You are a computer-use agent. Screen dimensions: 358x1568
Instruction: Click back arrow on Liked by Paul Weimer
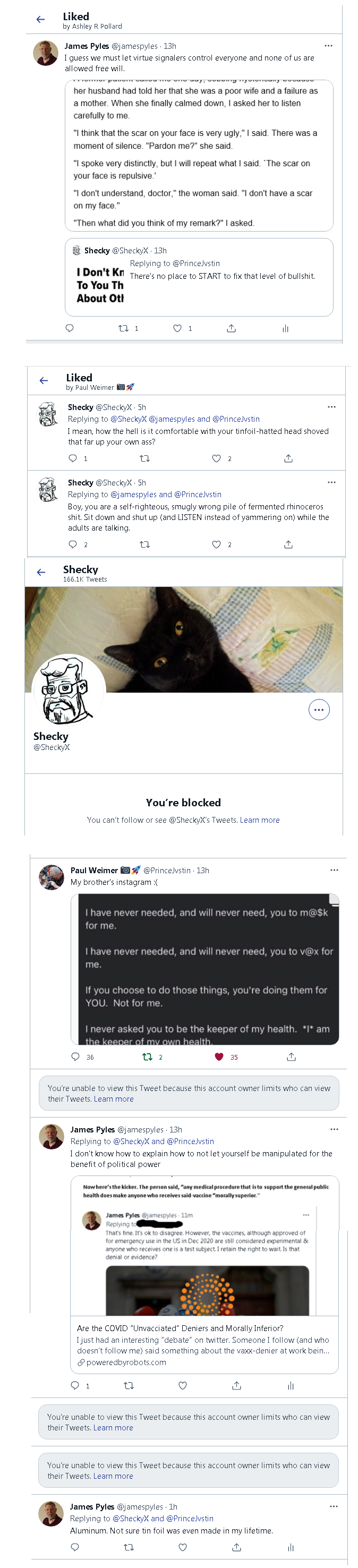coord(44,381)
